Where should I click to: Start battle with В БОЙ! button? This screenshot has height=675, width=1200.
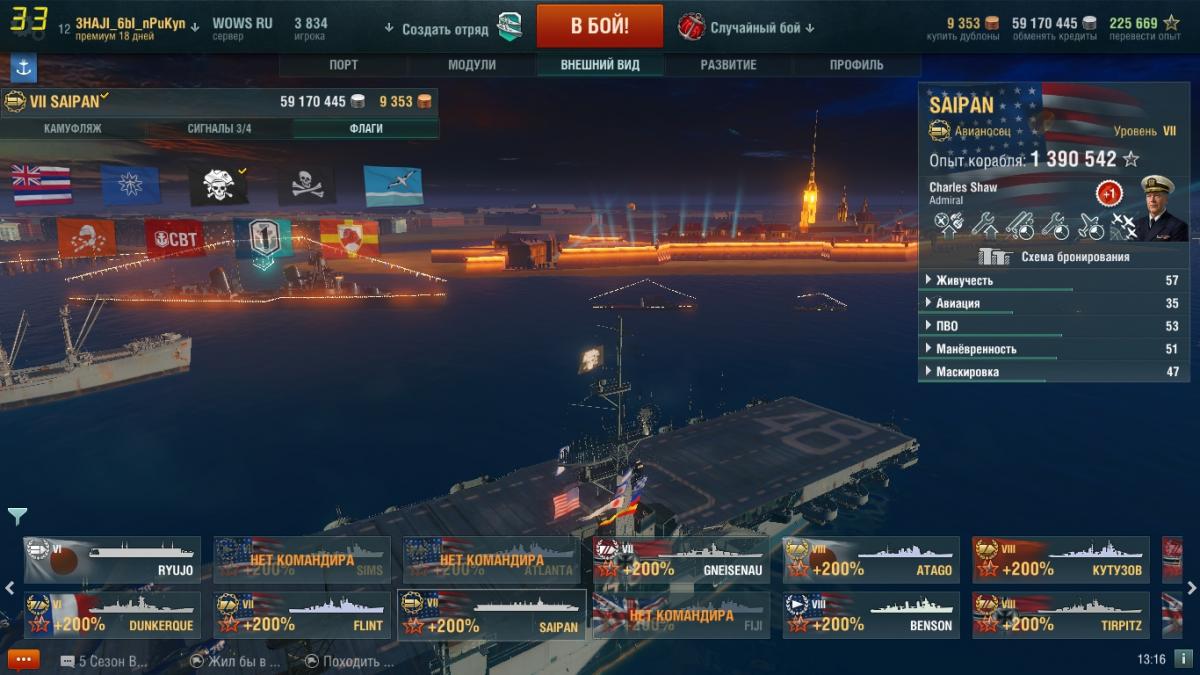tap(600, 26)
